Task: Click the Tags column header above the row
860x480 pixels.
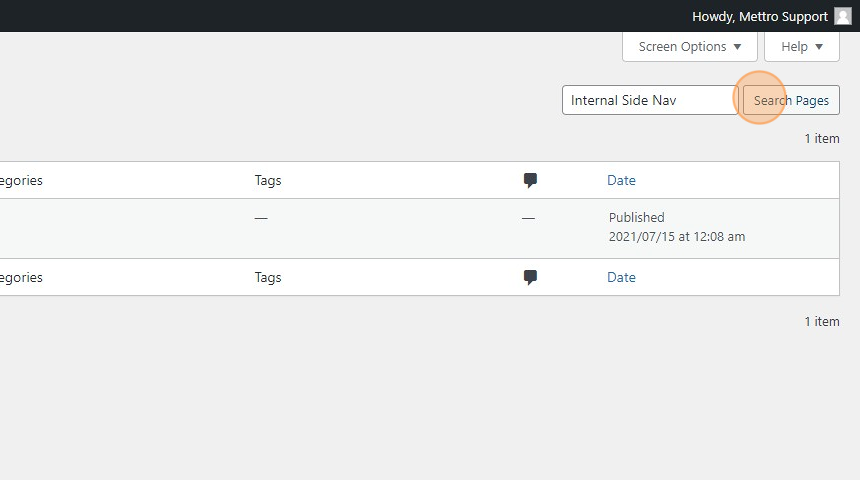Action: tap(268, 180)
